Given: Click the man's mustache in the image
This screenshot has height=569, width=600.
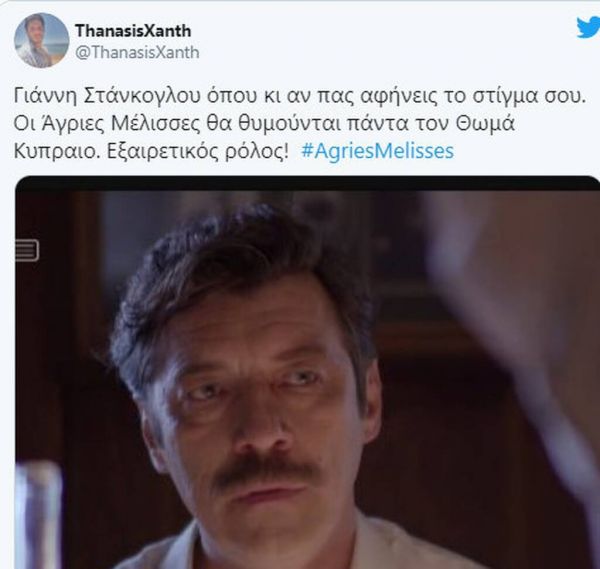Looking at the screenshot, I should pyautogui.click(x=263, y=473).
